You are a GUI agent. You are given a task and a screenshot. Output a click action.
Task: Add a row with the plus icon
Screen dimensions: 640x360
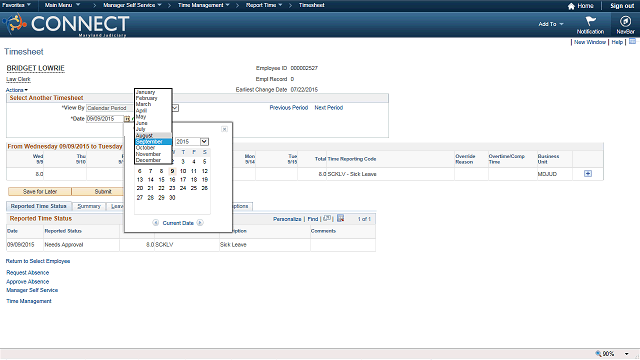coord(588,174)
